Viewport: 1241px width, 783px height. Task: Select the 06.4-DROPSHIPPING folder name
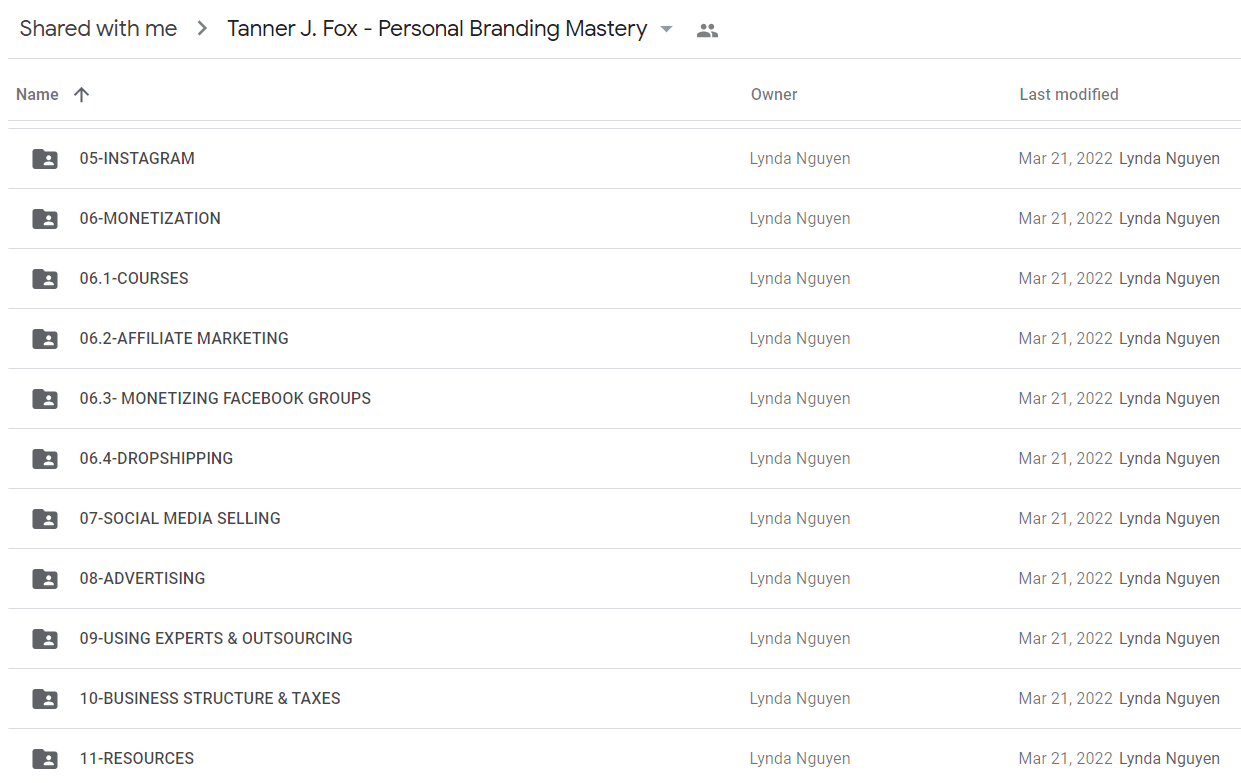(156, 458)
